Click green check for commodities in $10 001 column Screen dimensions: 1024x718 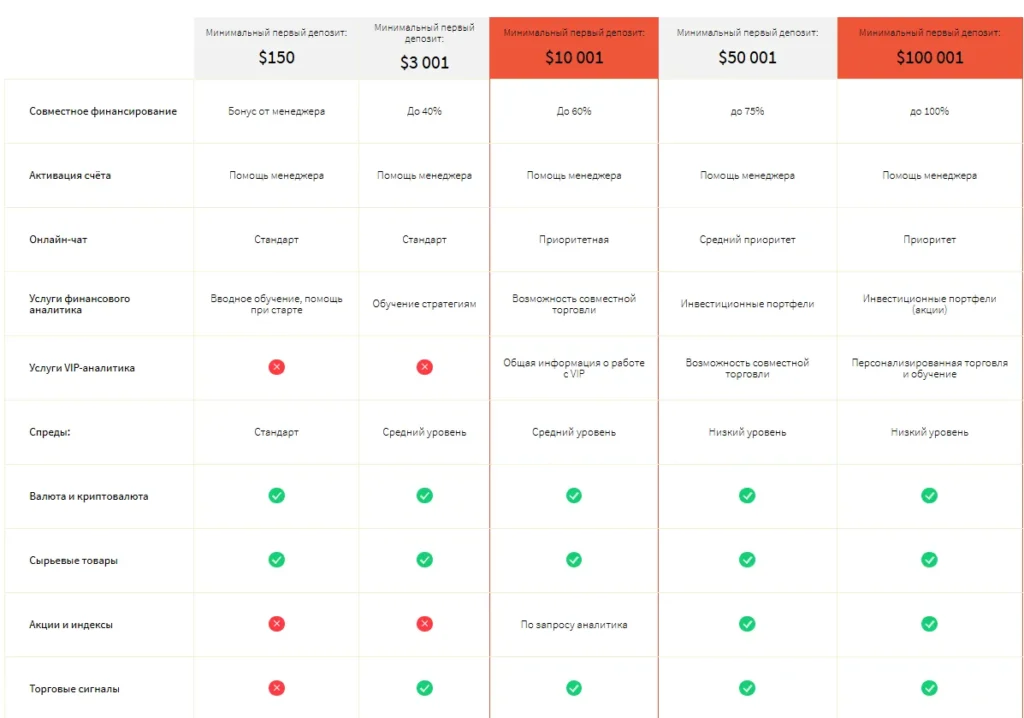click(x=574, y=560)
